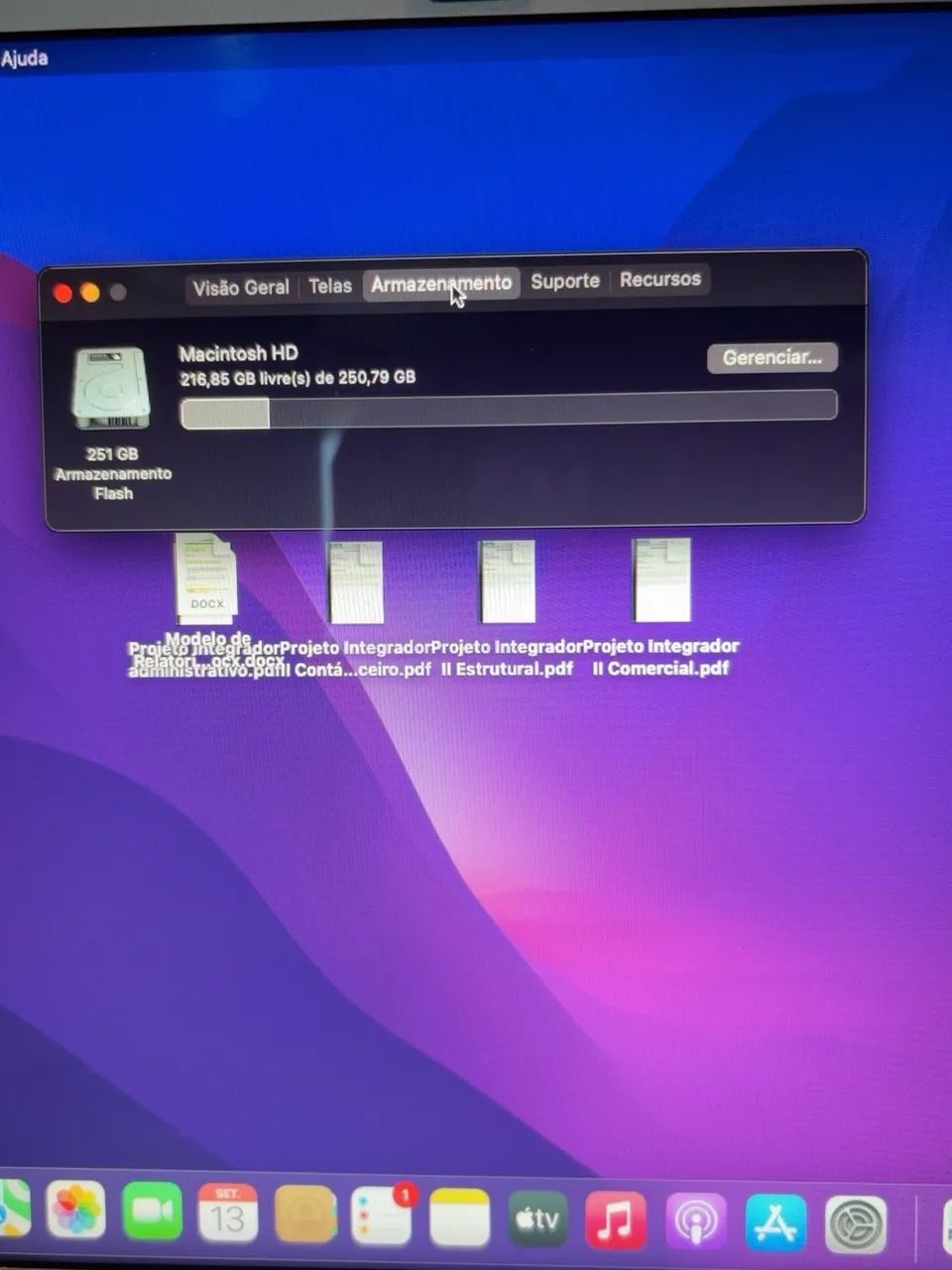Select the DOCX file icon on the desktop
Viewport: 952px width, 1270px height.
(x=206, y=580)
